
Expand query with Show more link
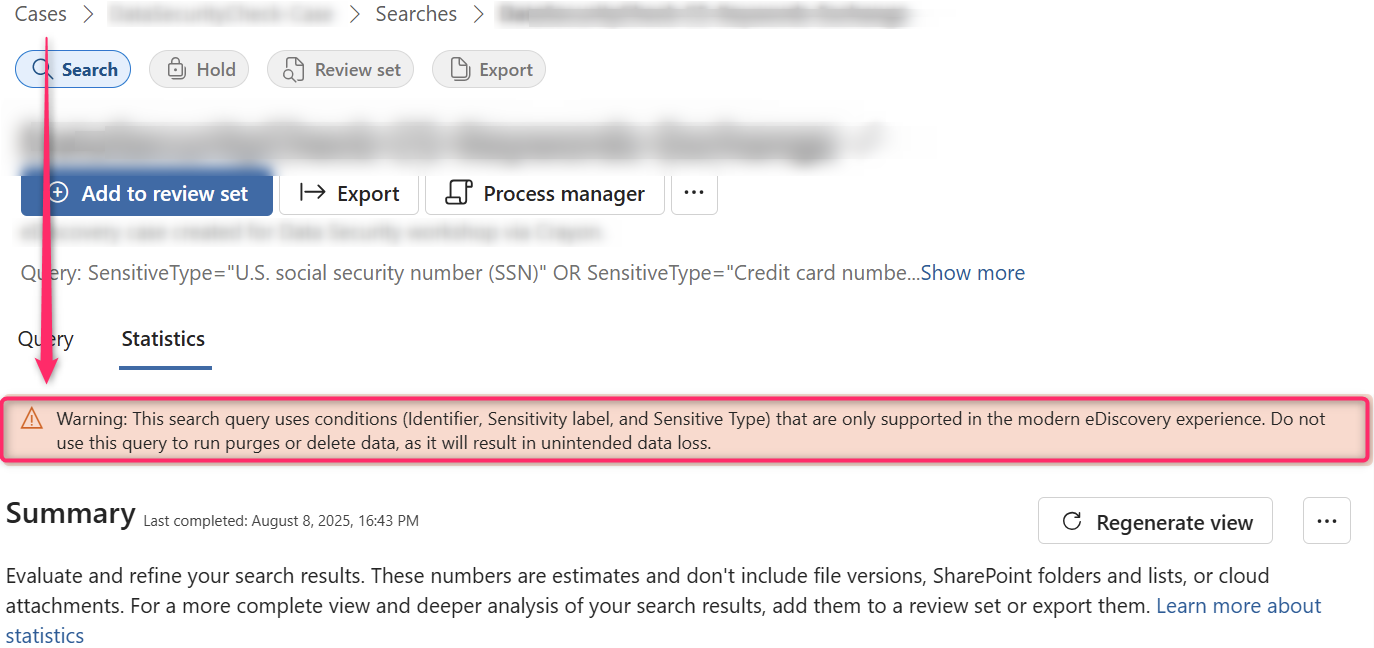973,273
